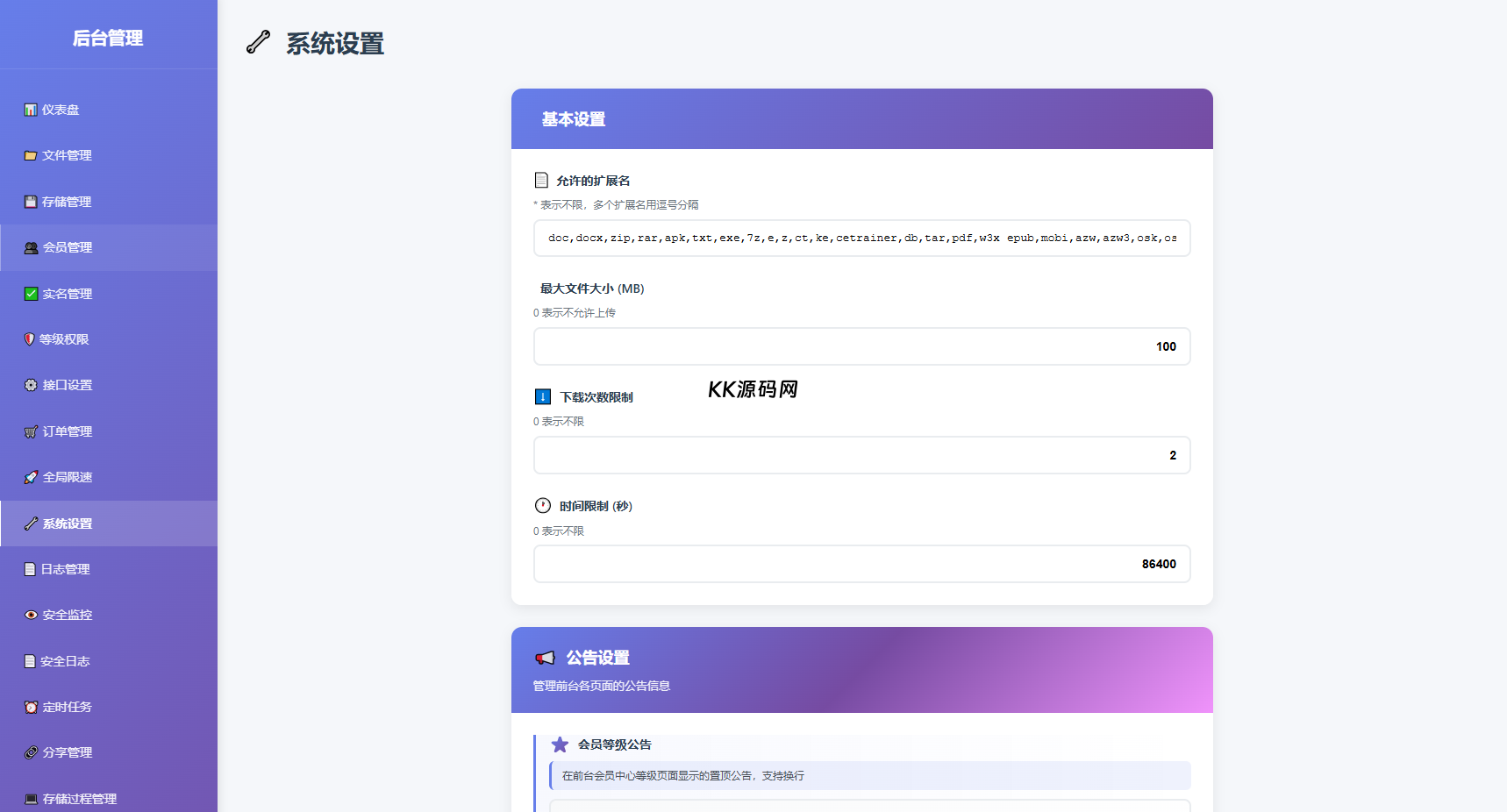This screenshot has width=1507, height=812.
Task: Click the allowed extensions input field
Action: point(861,238)
